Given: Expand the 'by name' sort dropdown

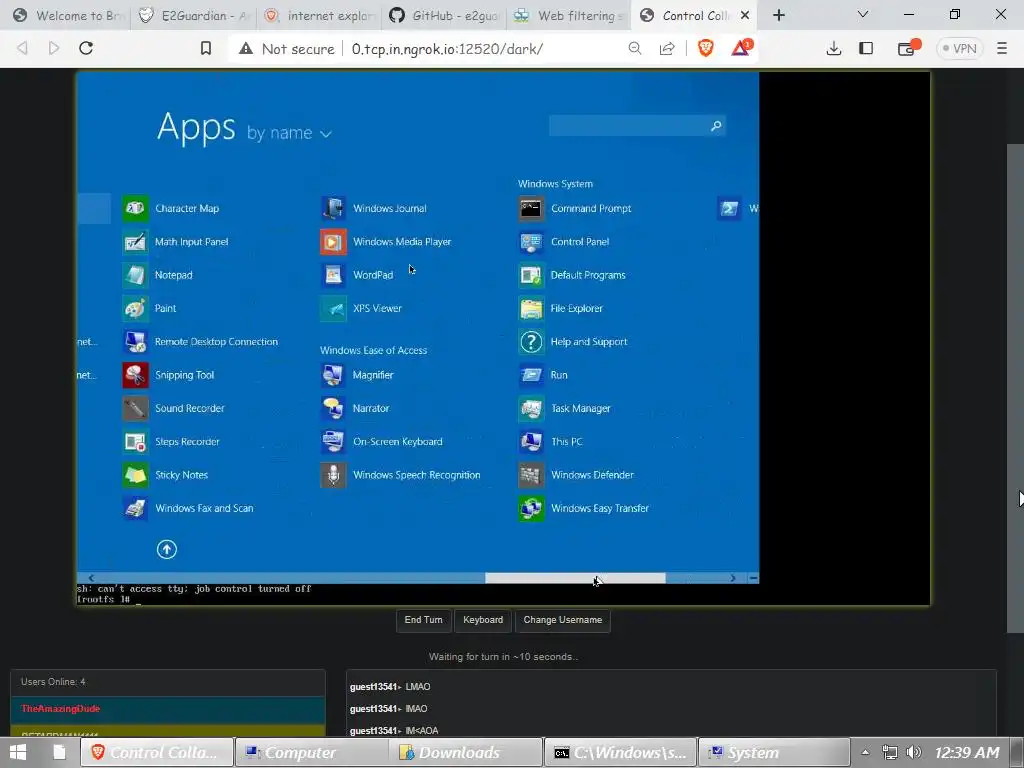Looking at the screenshot, I should [289, 133].
